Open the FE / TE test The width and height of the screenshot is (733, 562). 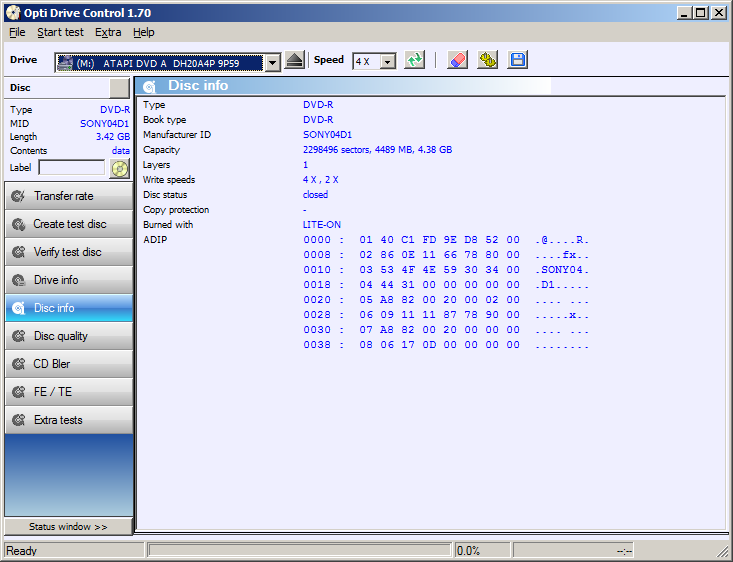69,392
